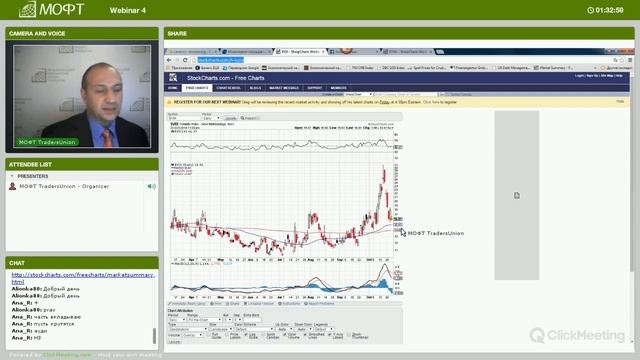
Task: Toggle the Log Scale checkbox
Action: click(245, 335)
